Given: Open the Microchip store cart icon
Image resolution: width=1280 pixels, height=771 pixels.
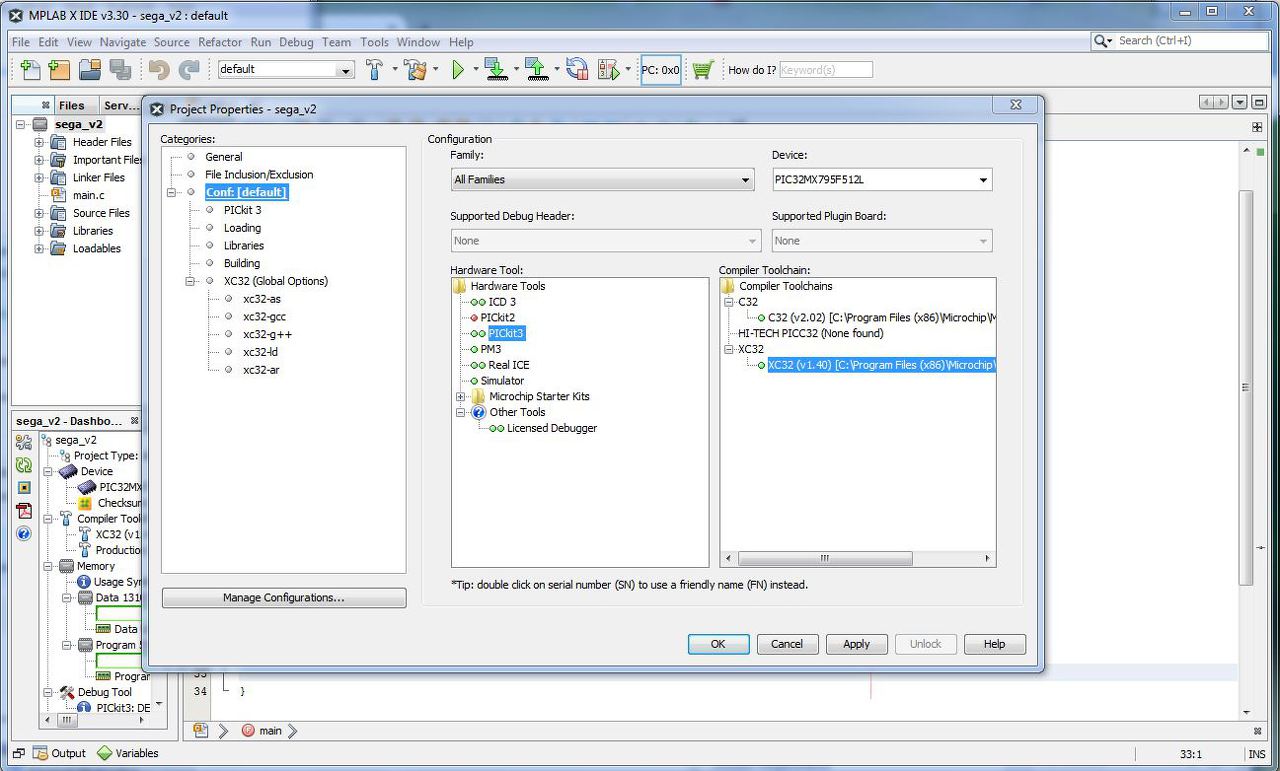Looking at the screenshot, I should (703, 70).
